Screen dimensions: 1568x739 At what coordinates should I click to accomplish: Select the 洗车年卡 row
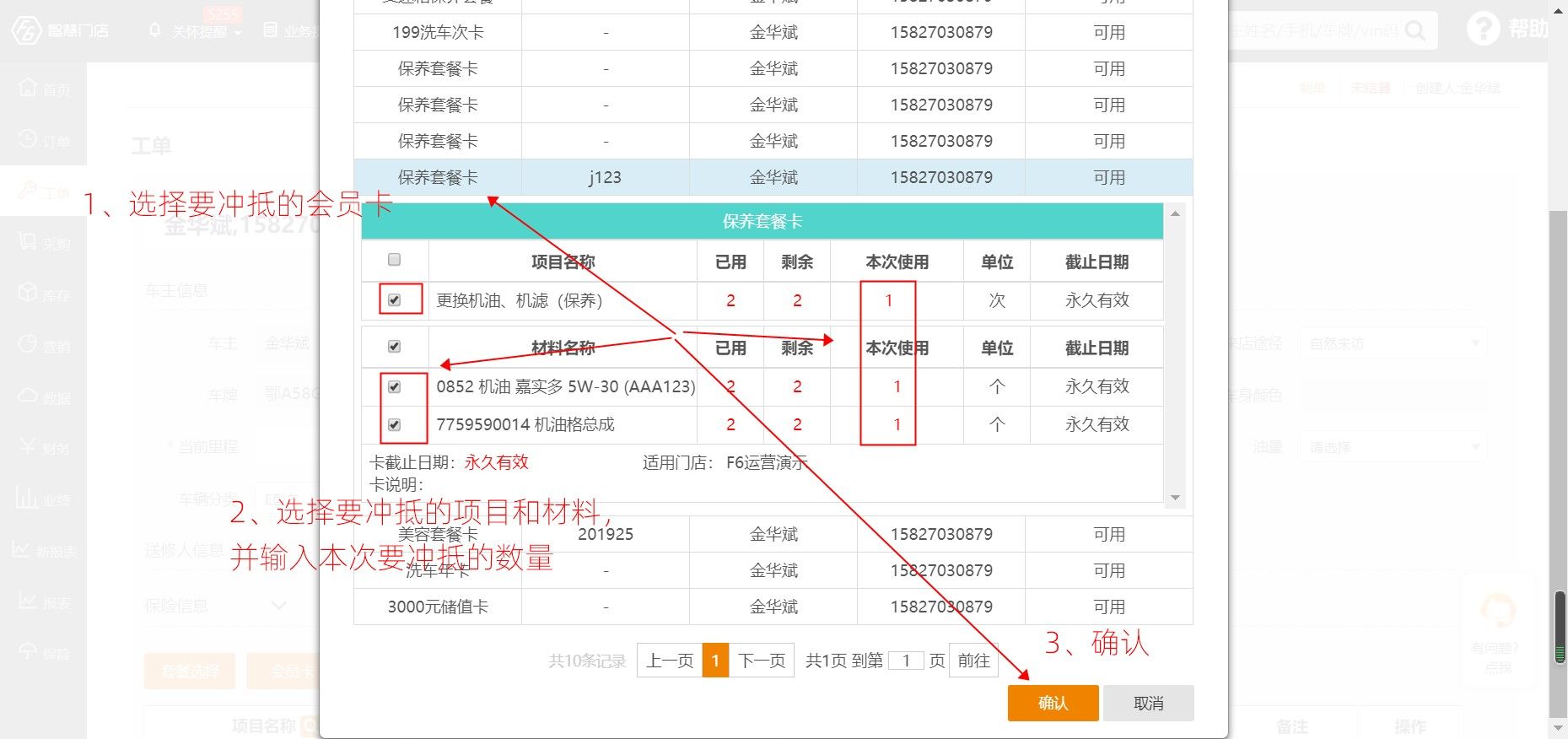pos(773,570)
